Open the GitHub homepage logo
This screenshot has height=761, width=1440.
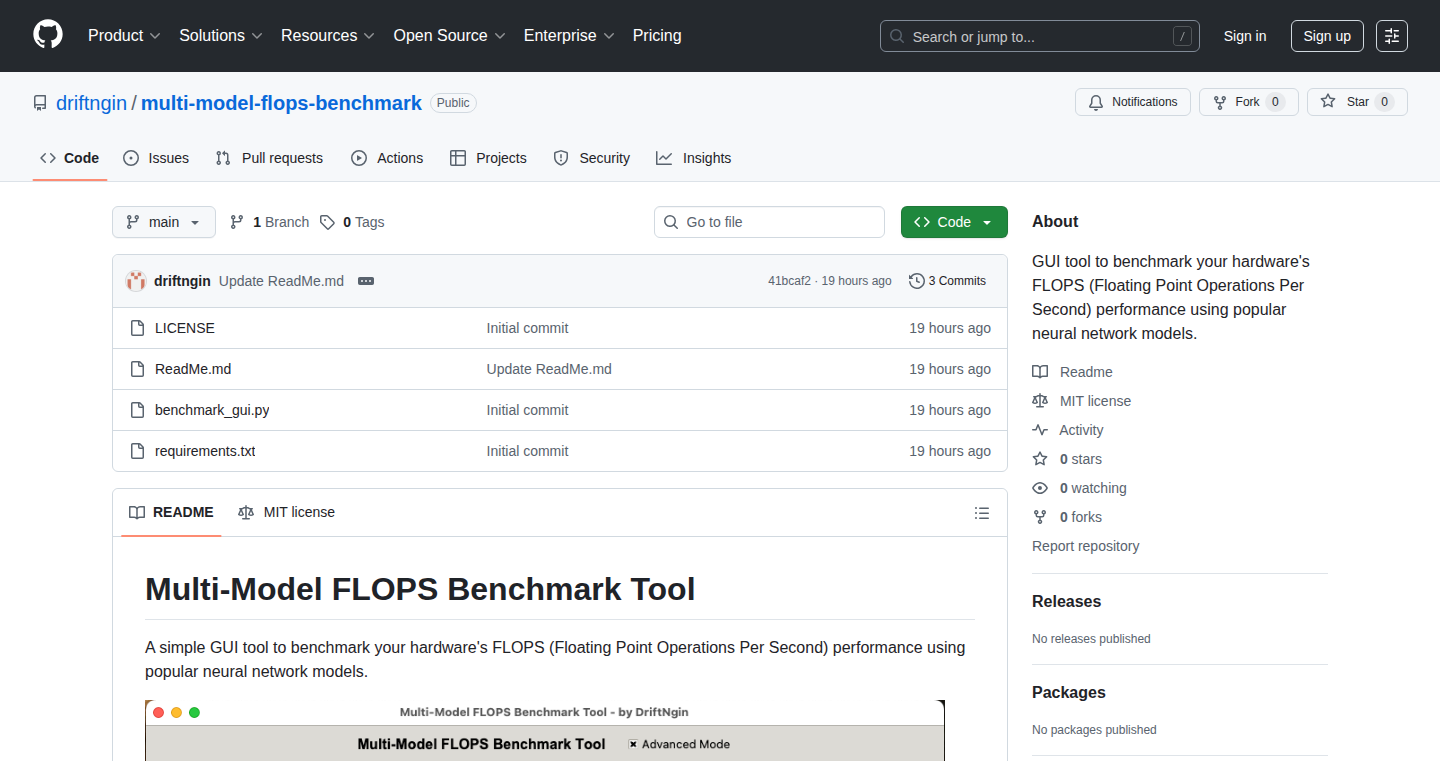(x=48, y=36)
